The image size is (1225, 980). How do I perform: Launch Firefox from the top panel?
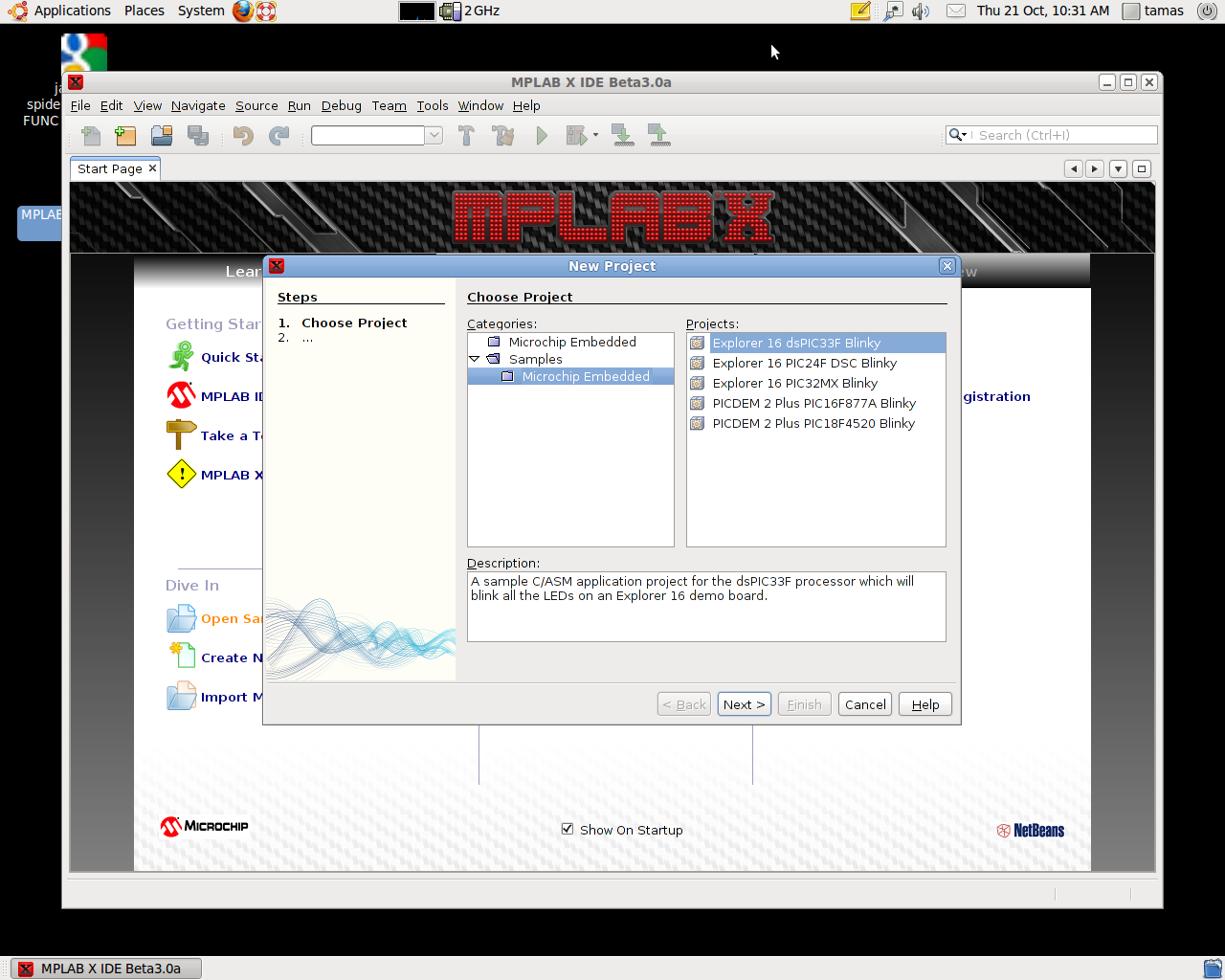coord(243,11)
